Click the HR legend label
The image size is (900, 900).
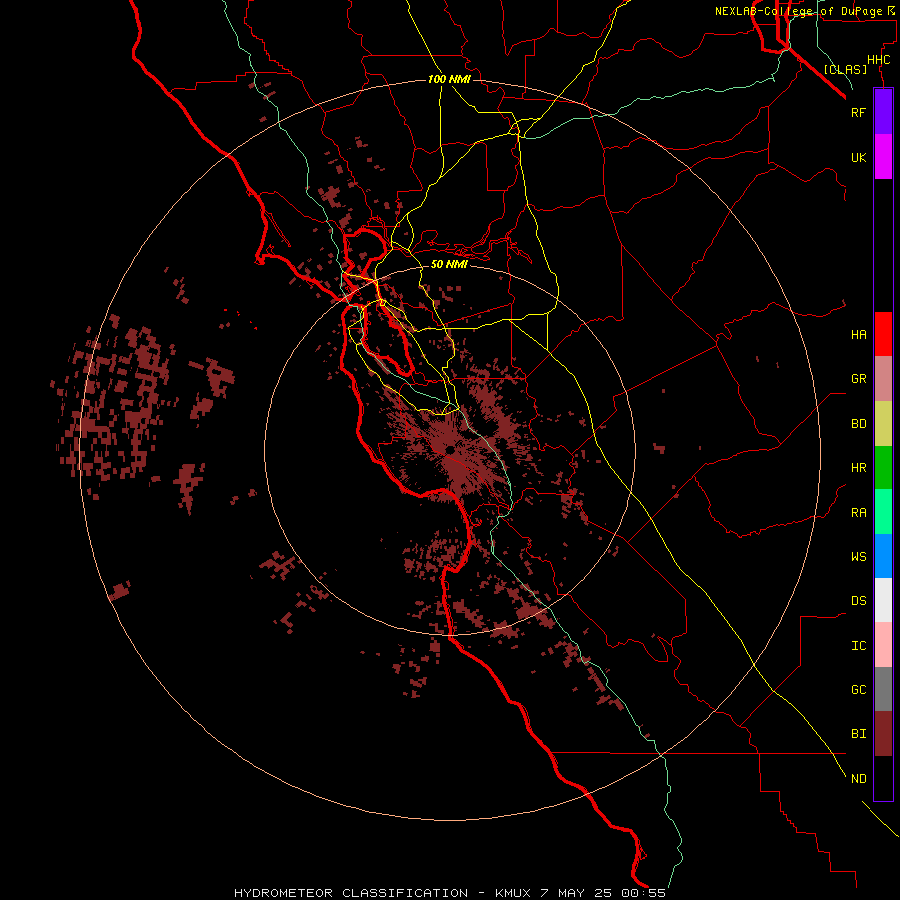pyautogui.click(x=858, y=468)
